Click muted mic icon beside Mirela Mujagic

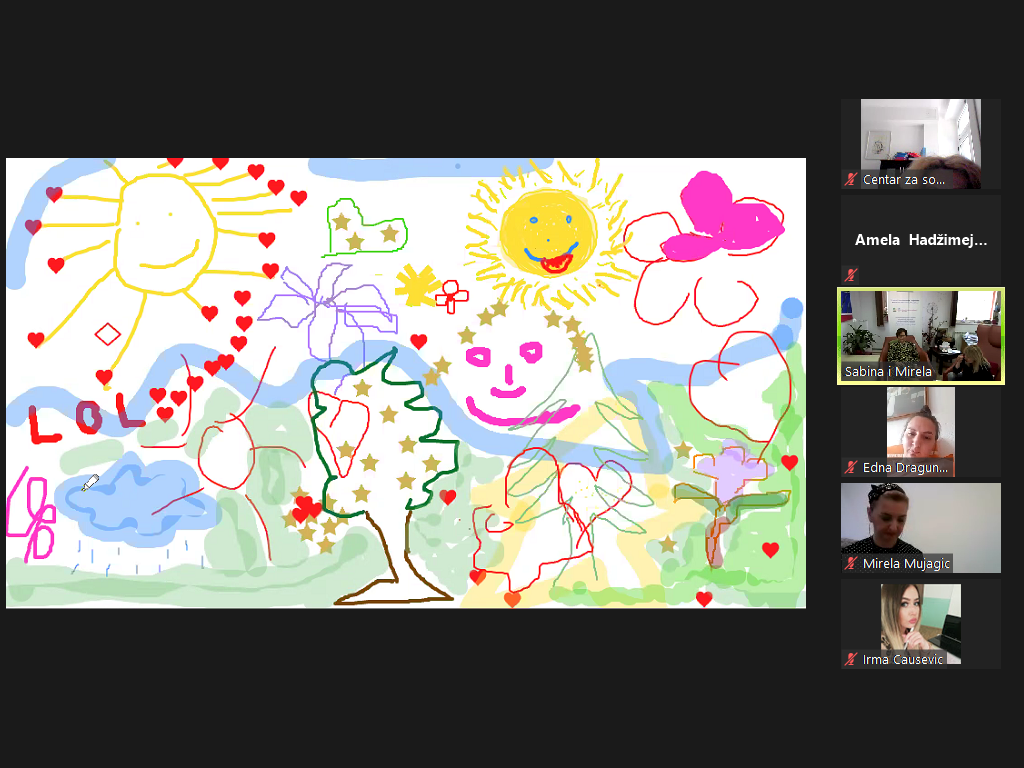tap(851, 564)
